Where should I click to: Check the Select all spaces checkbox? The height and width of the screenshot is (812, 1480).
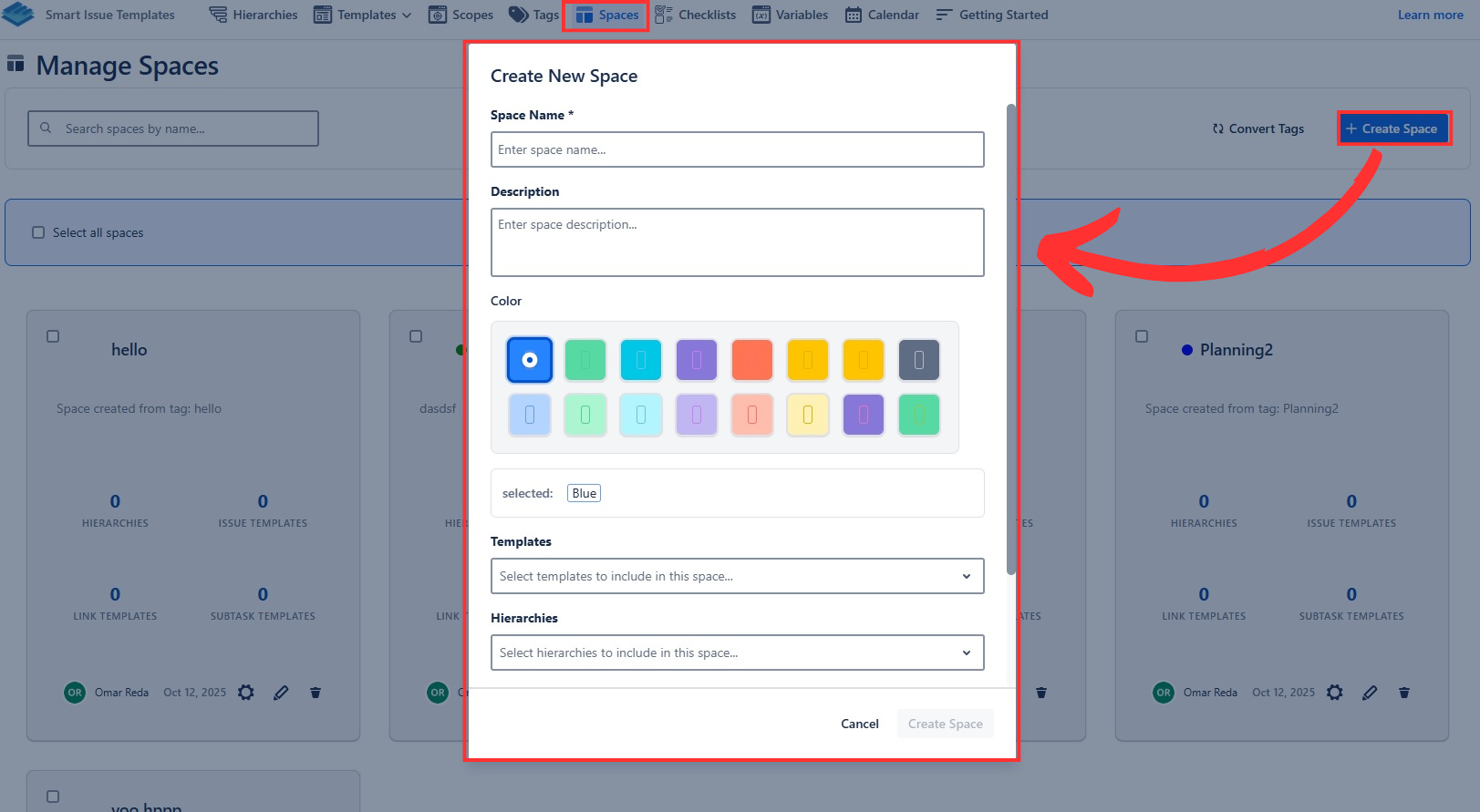(x=38, y=232)
